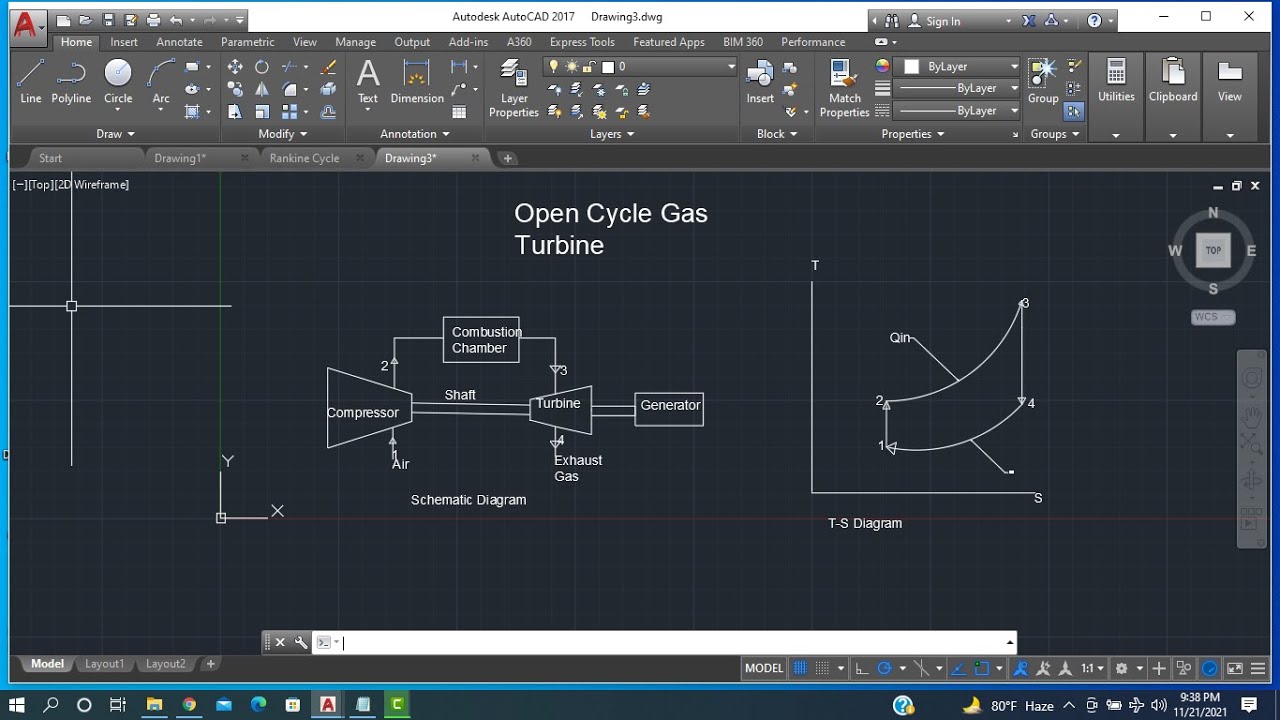Click the Save icon in quick access toolbar
The width and height of the screenshot is (1280, 720).
pos(108,20)
